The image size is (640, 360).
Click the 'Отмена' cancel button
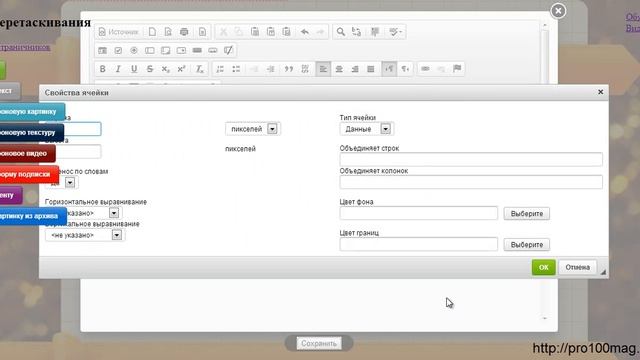pos(577,267)
